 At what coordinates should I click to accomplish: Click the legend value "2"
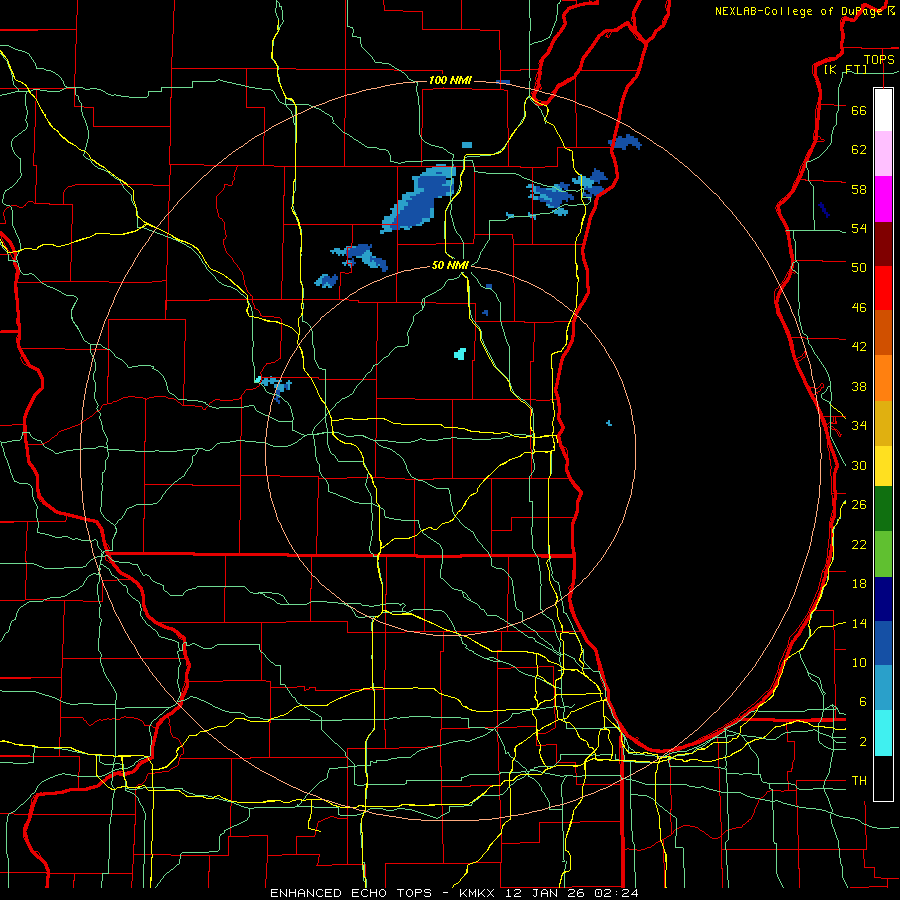[863, 742]
